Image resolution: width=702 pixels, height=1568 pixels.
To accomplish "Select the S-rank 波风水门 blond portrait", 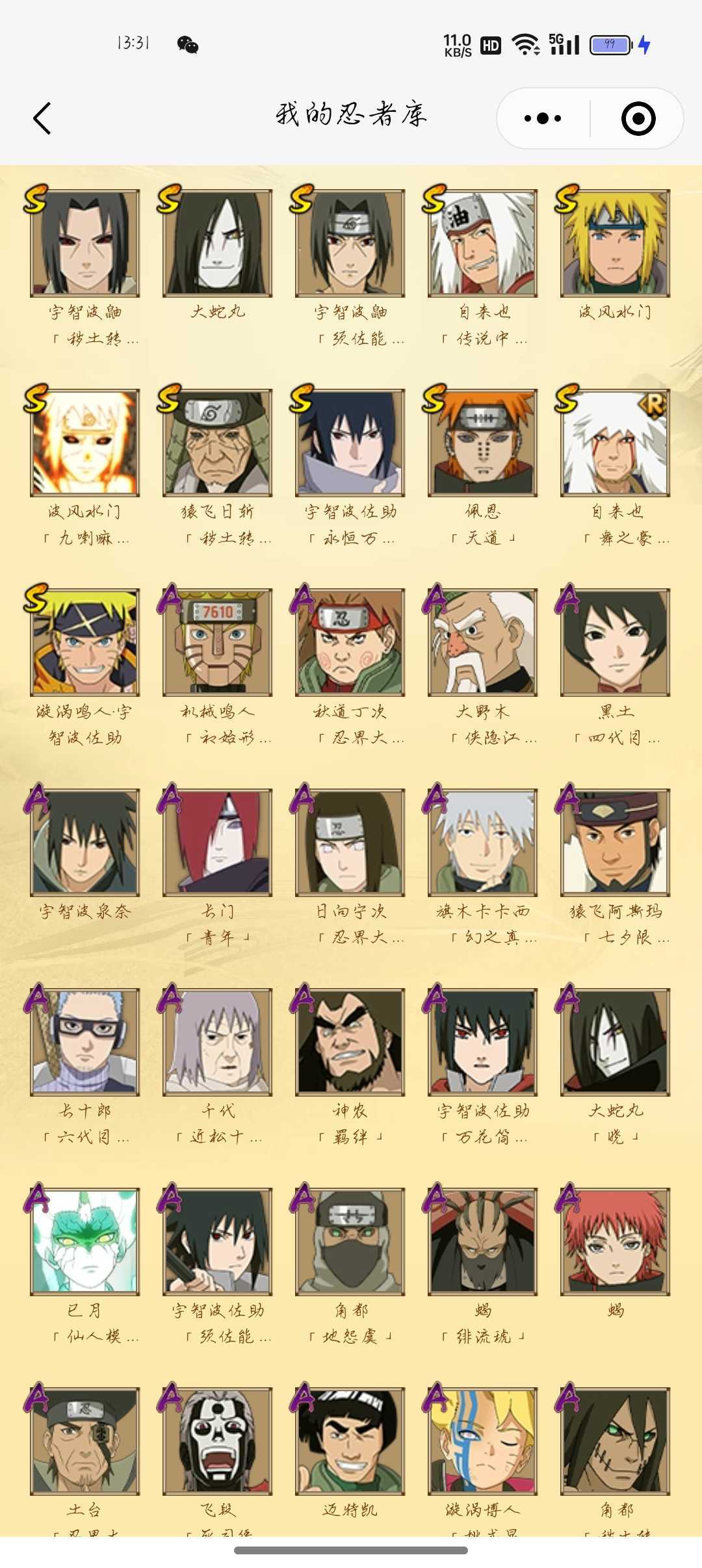I will 615,243.
